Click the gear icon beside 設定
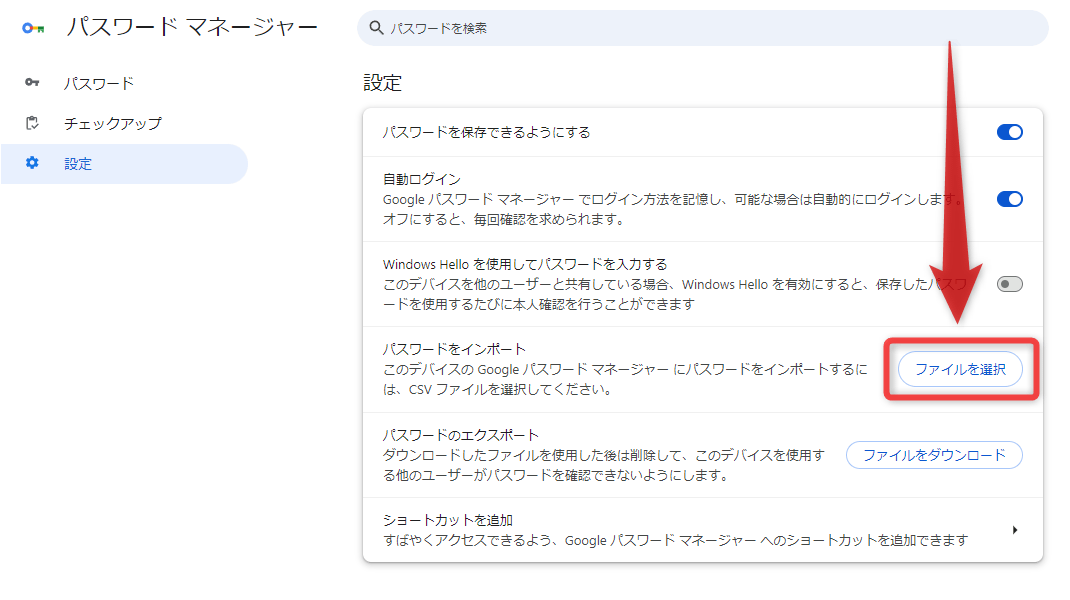This screenshot has width=1070, height=600. tap(32, 163)
